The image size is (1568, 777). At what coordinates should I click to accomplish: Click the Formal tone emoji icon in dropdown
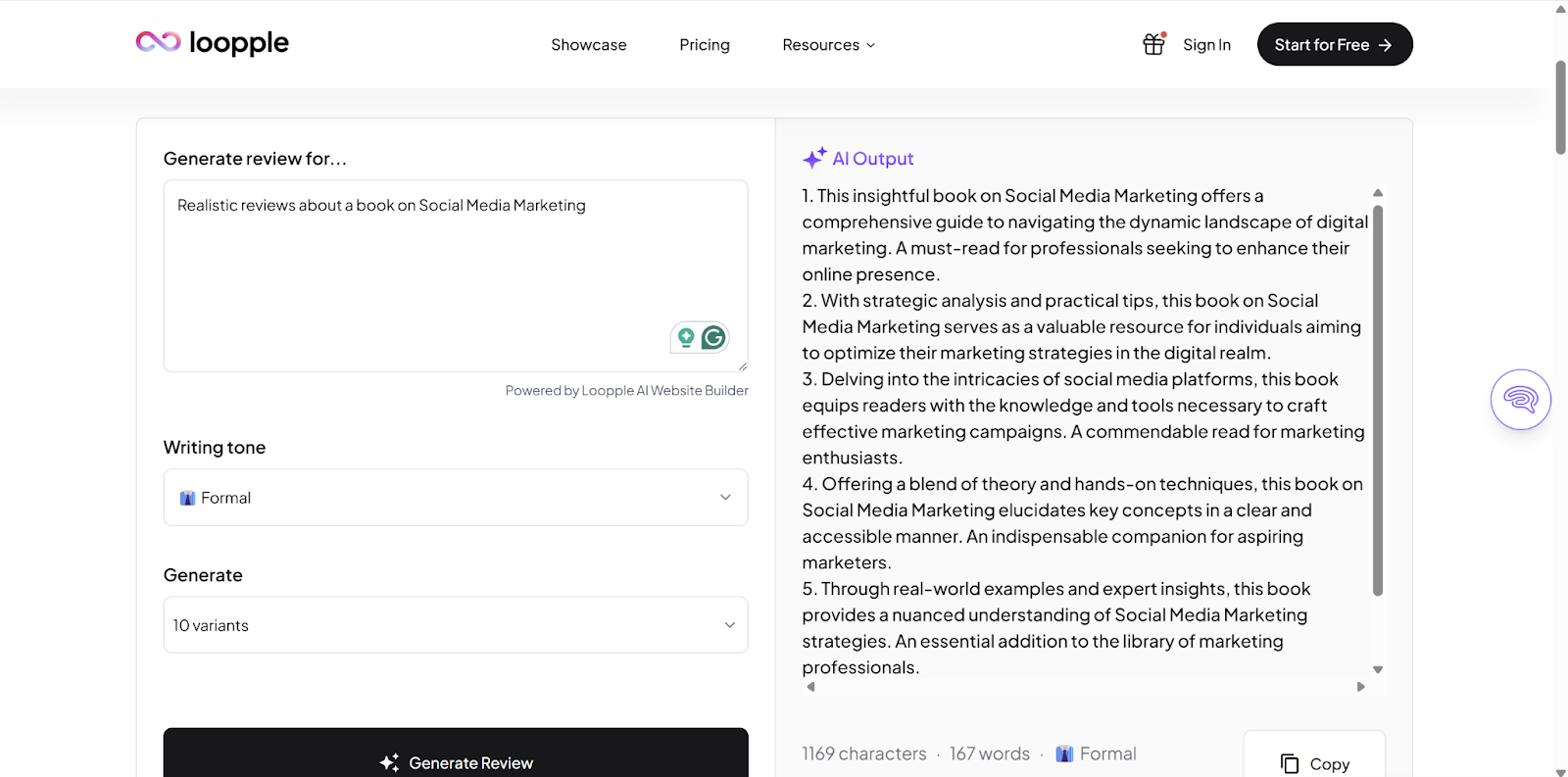click(x=187, y=498)
